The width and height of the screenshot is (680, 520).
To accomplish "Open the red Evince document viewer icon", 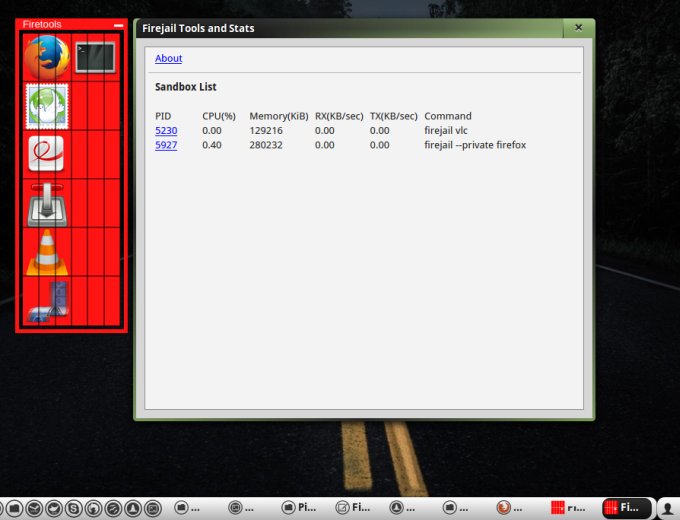I will tap(46, 154).
